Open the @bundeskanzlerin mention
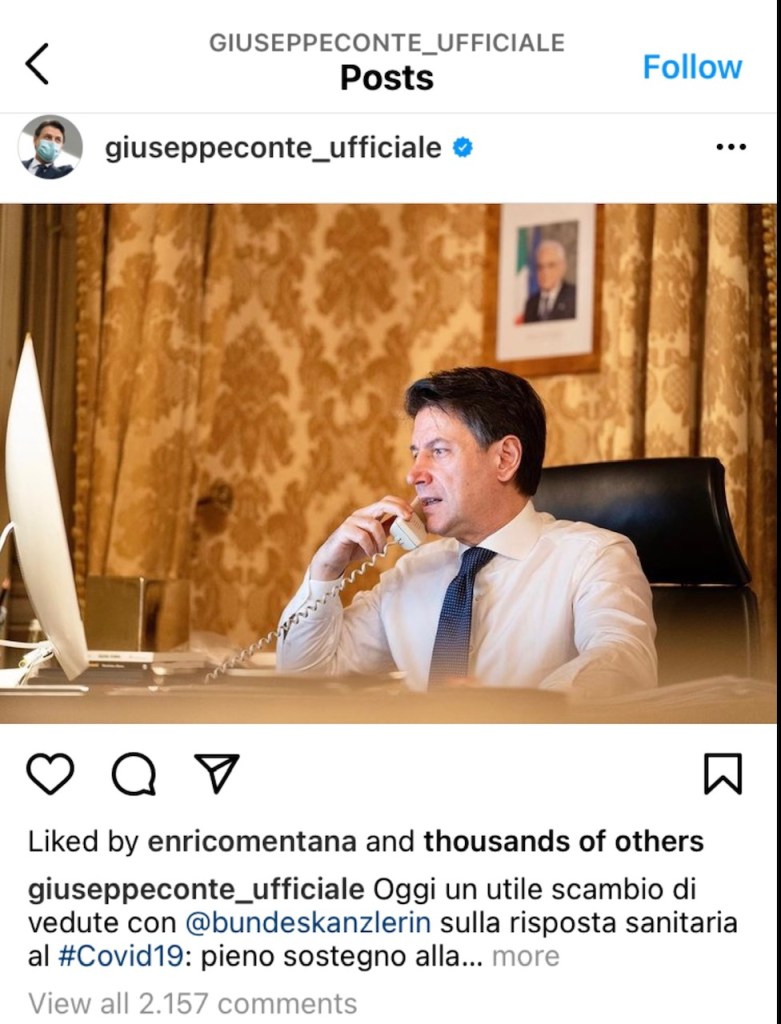The height and width of the screenshot is (1024, 781). [x=308, y=923]
